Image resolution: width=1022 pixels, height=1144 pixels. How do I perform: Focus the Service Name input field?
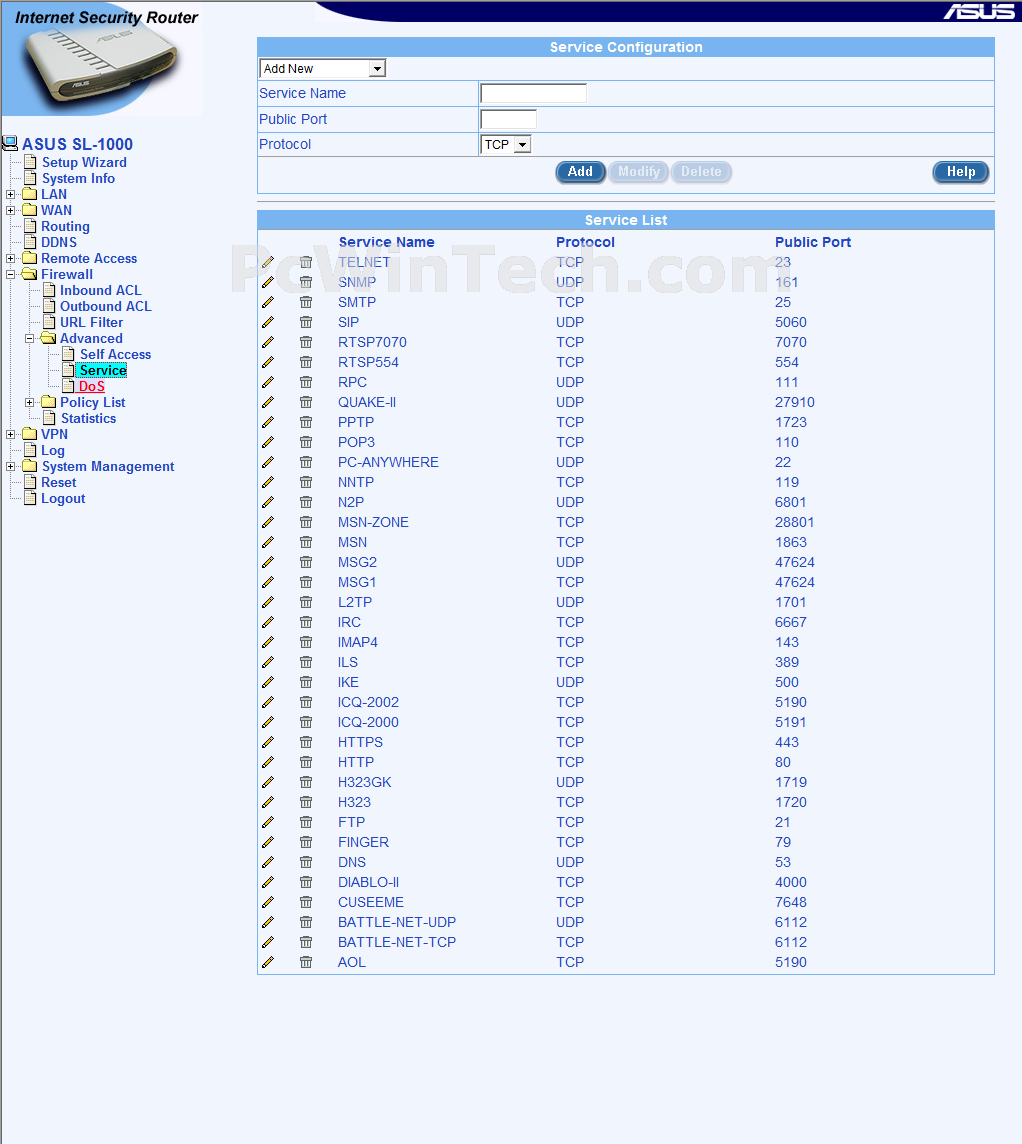coord(533,93)
